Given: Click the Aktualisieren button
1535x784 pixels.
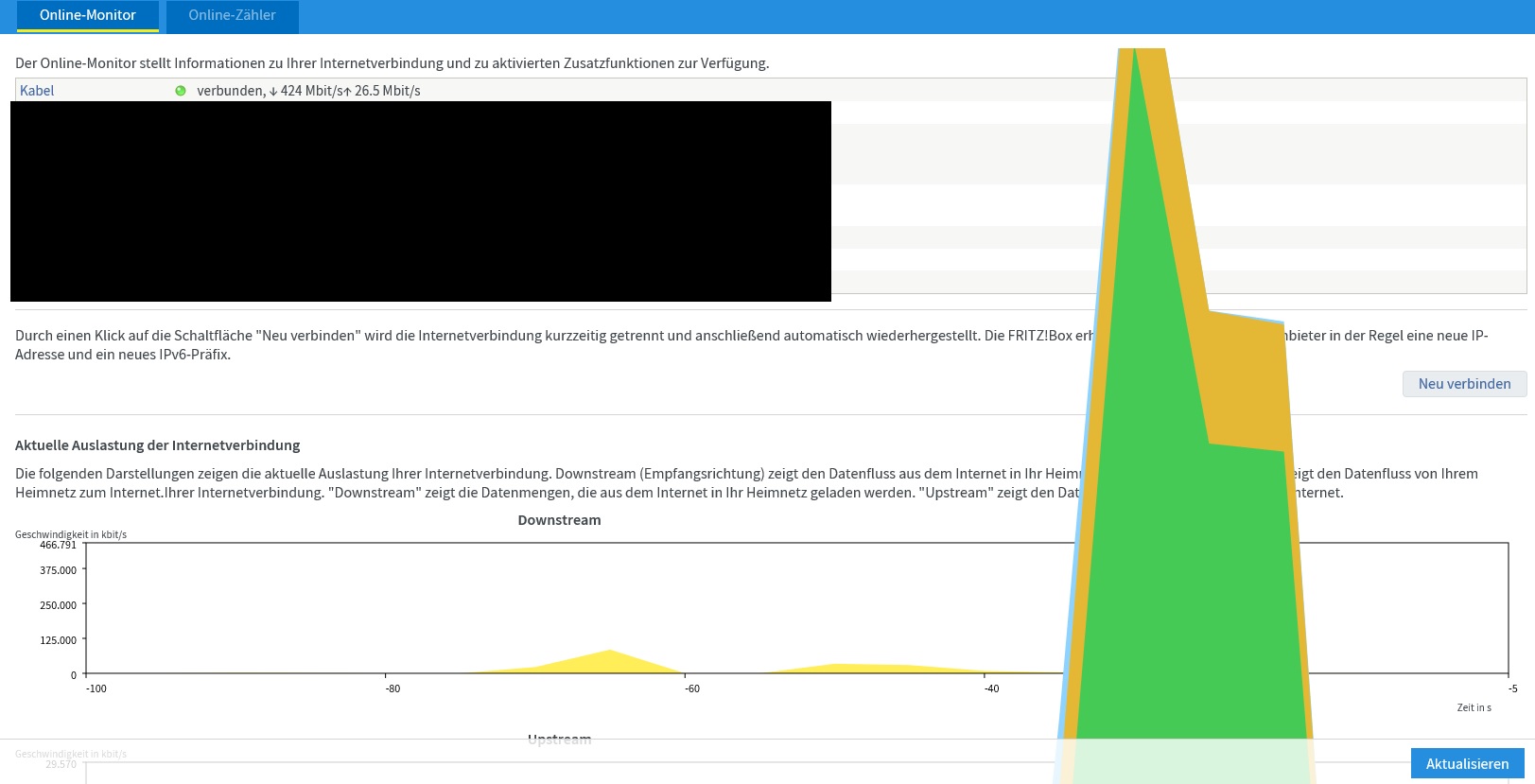Looking at the screenshot, I should (1467, 763).
